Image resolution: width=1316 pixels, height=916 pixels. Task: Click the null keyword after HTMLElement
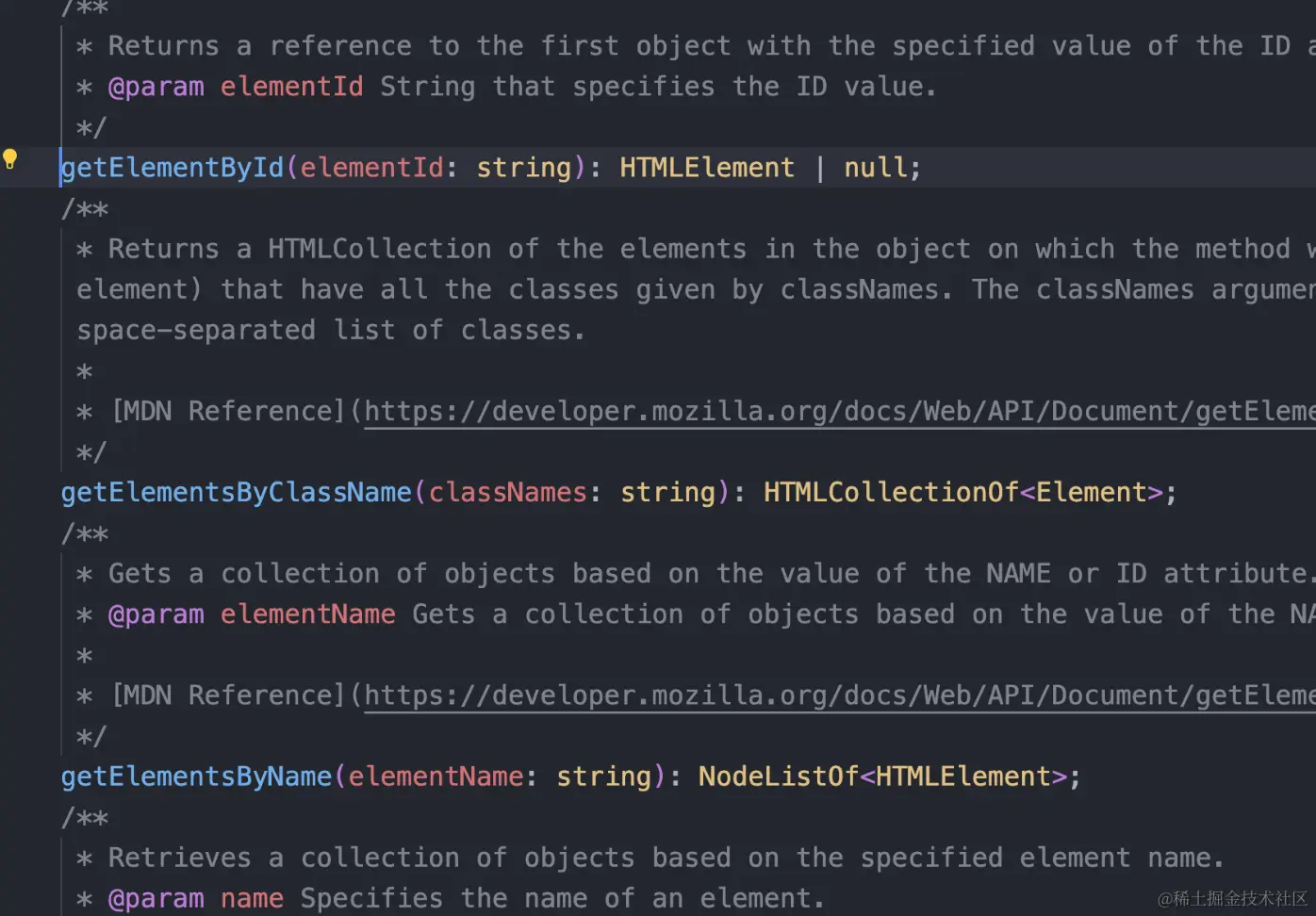tap(876, 168)
